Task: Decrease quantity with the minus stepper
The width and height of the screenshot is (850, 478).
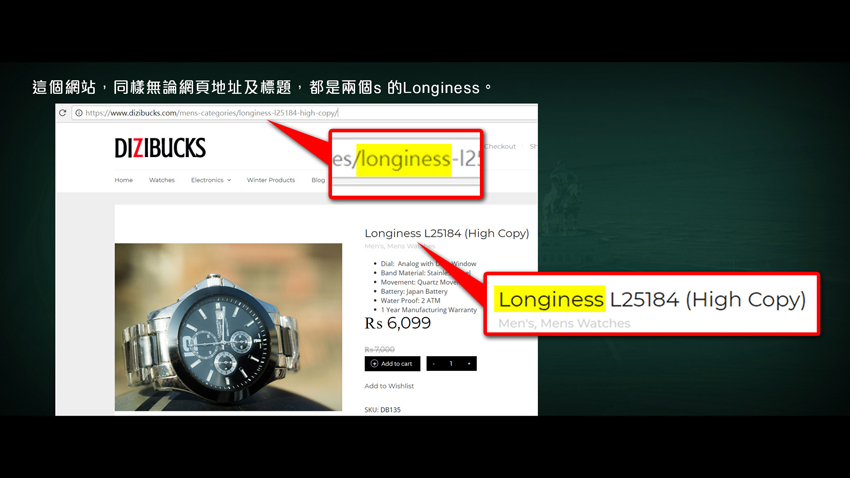Action: click(x=434, y=364)
